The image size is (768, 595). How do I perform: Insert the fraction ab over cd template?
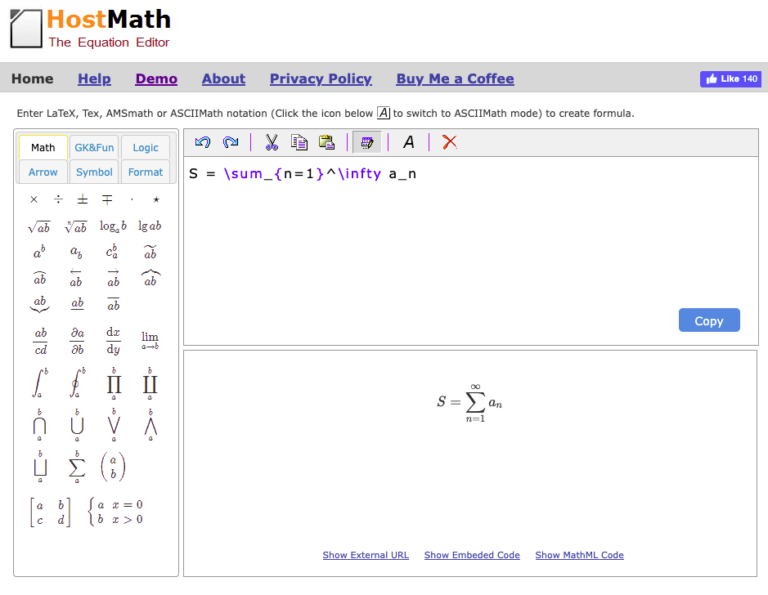[41, 341]
